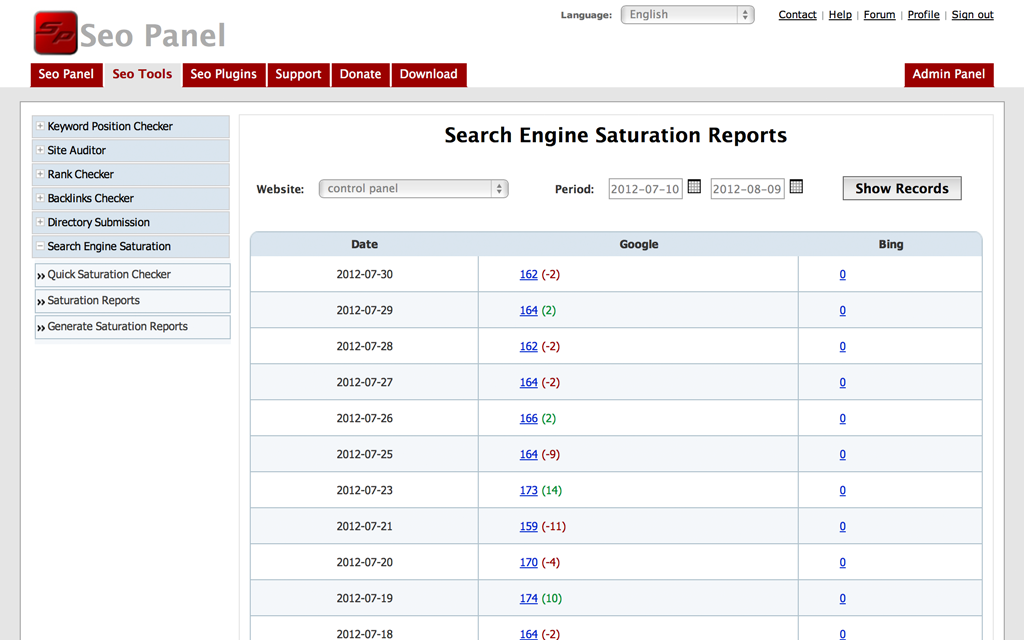Click the start date field 2012-07-10
This screenshot has height=640, width=1024.
pos(645,189)
